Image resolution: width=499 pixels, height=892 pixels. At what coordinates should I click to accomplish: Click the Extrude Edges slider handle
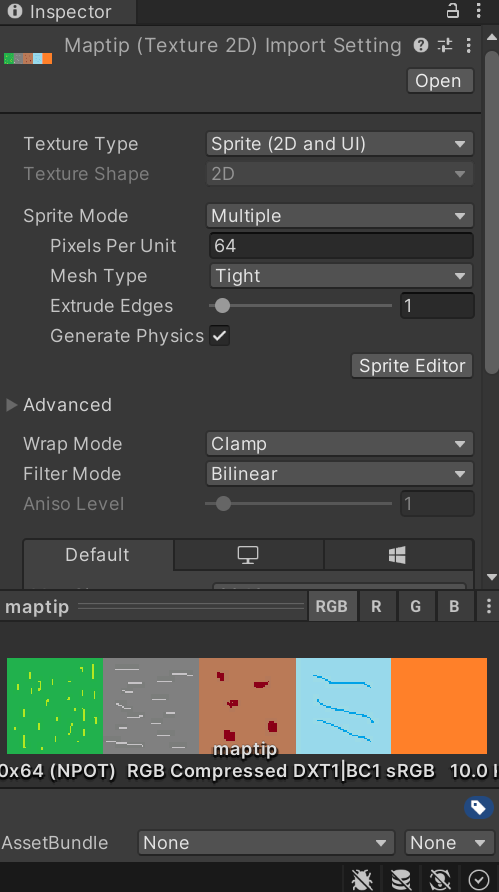click(x=222, y=305)
